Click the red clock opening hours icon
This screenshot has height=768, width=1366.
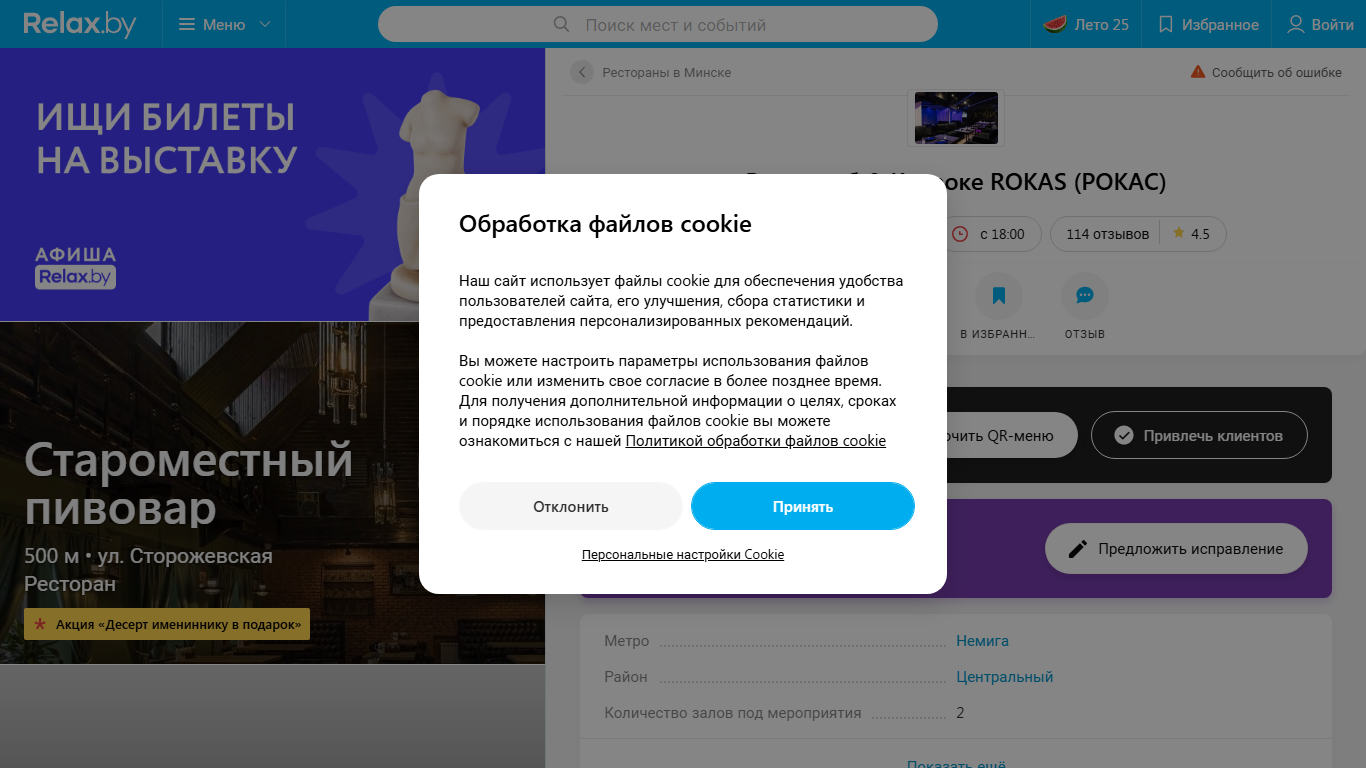tap(960, 234)
